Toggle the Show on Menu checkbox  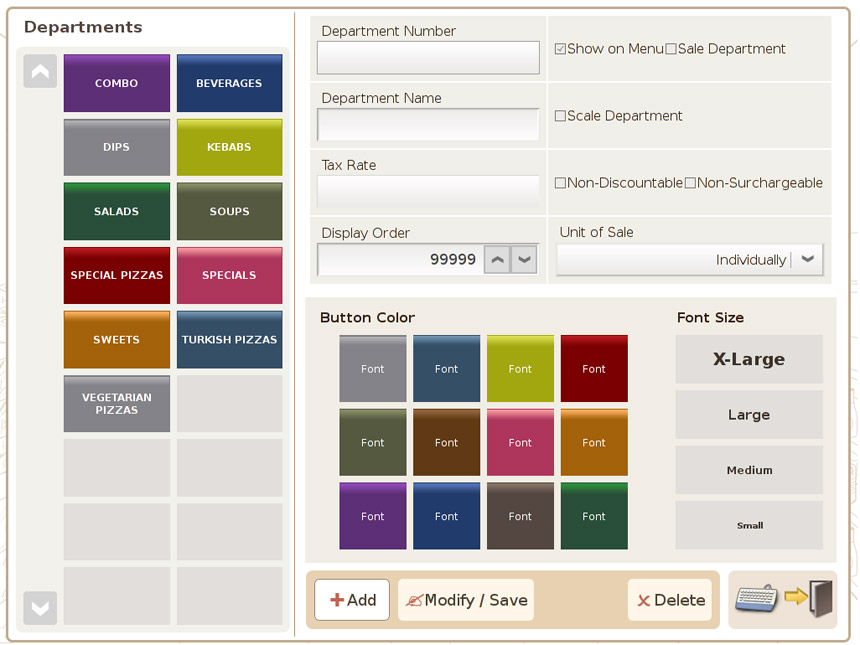click(560, 49)
